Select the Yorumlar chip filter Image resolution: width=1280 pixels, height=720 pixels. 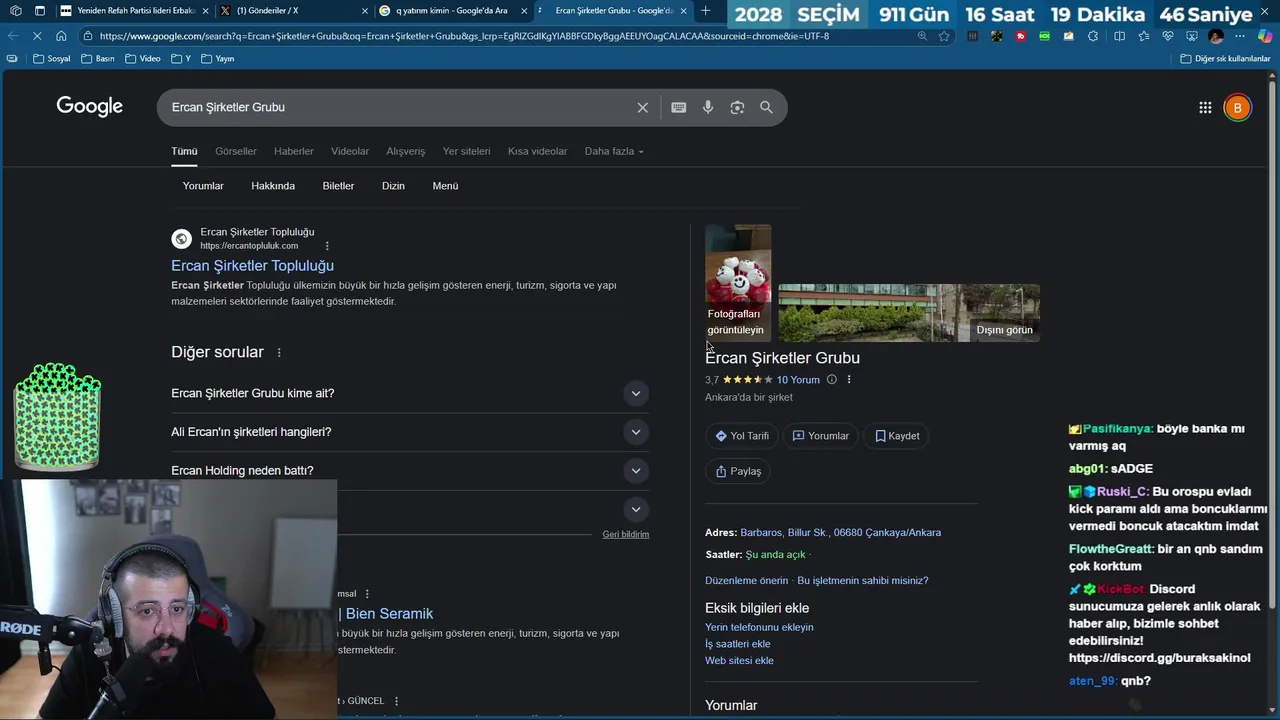click(203, 186)
